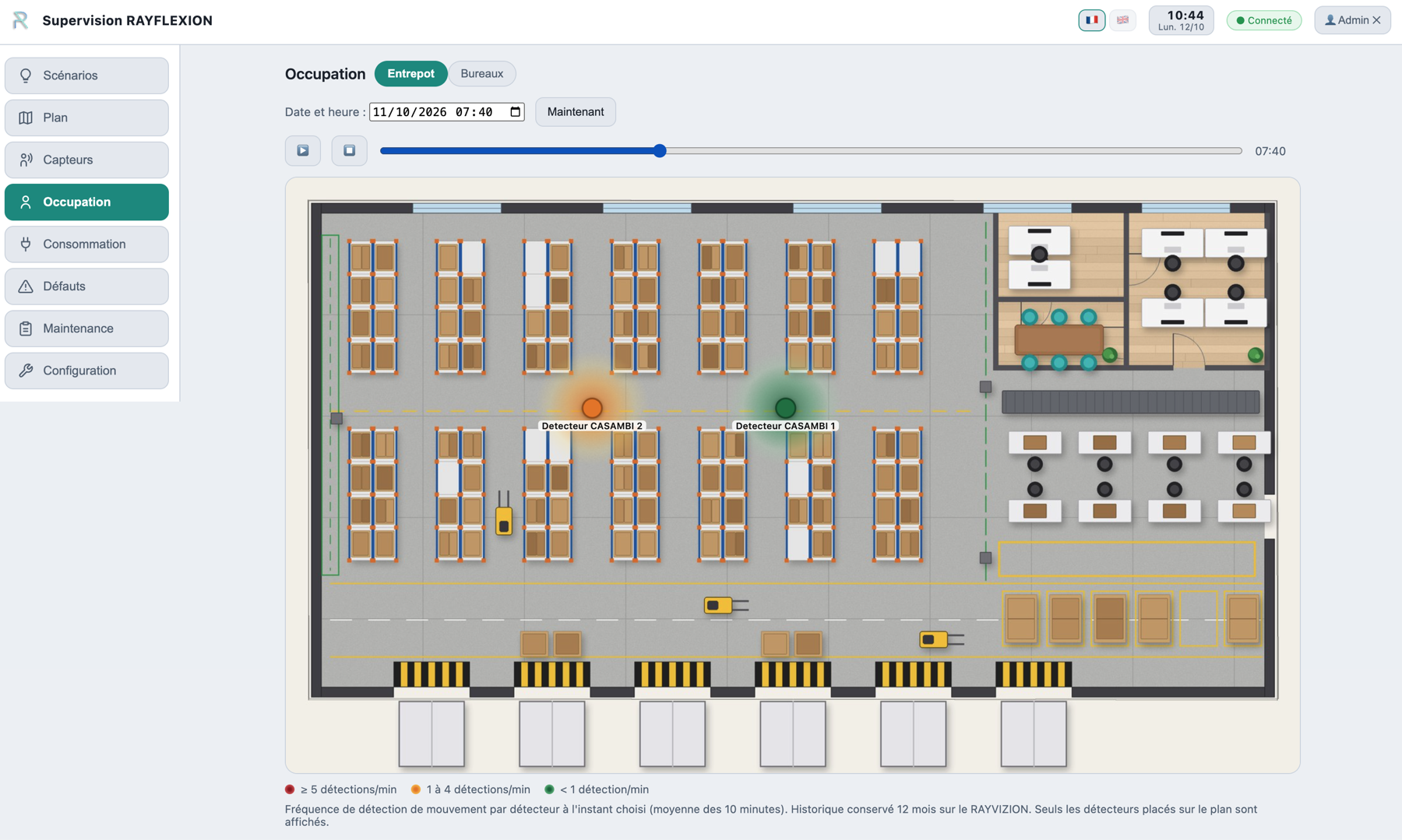Screen dimensions: 1402x840
Task: Click the RAYFLEXION logo icon
Action: (x=20, y=20)
